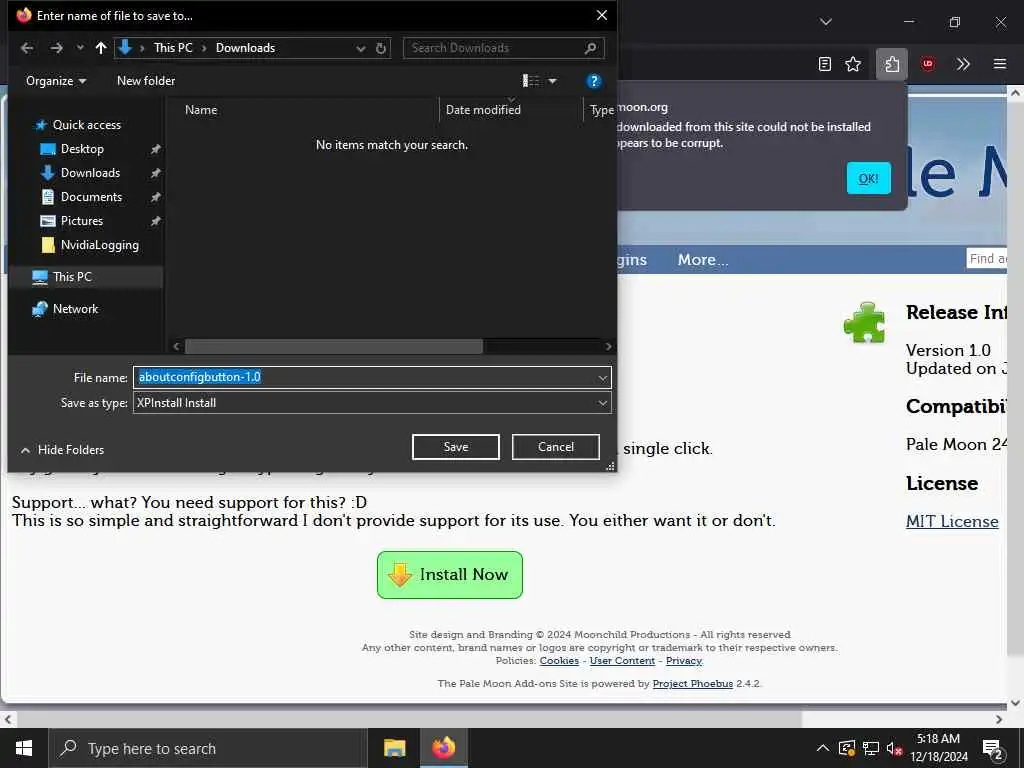Create a New folder

(146, 81)
